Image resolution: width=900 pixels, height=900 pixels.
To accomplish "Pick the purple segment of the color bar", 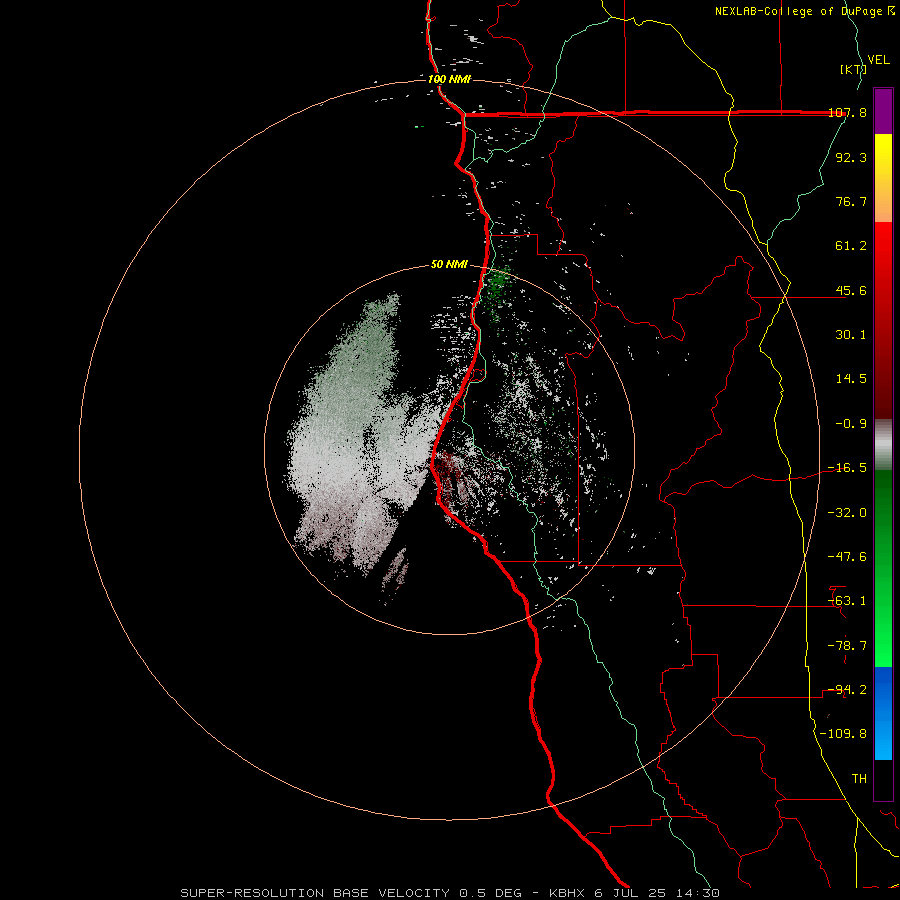I will coord(883,111).
